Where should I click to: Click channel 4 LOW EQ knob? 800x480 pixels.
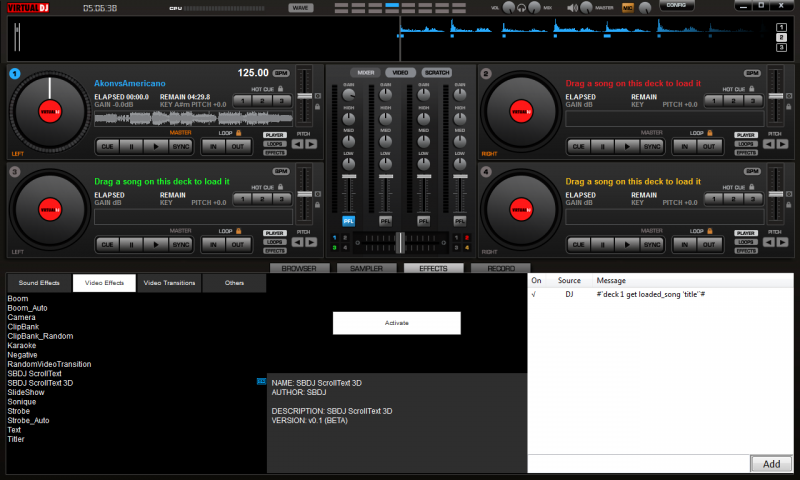click(x=460, y=164)
